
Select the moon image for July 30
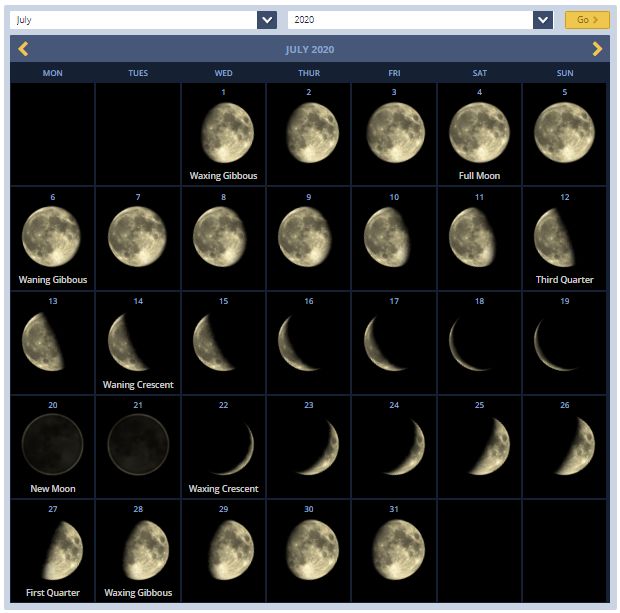point(312,551)
